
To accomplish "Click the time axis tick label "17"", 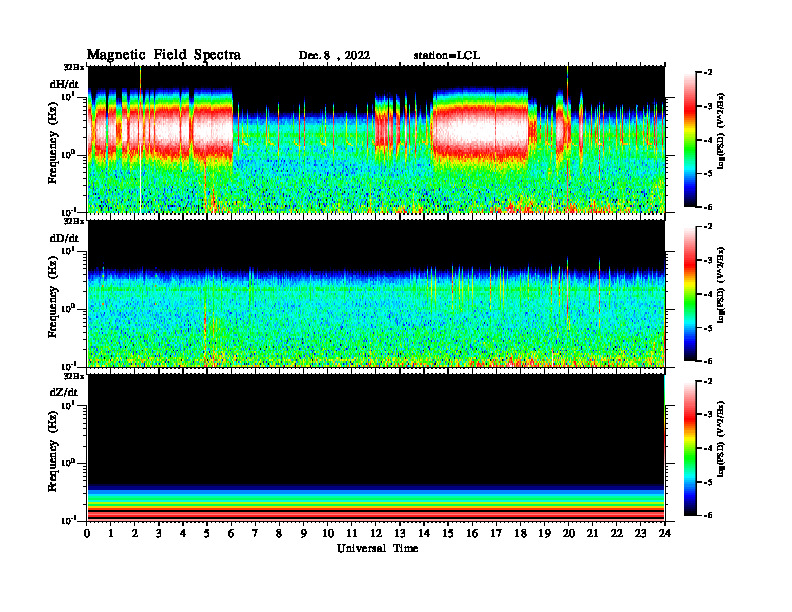I will 496,533.
